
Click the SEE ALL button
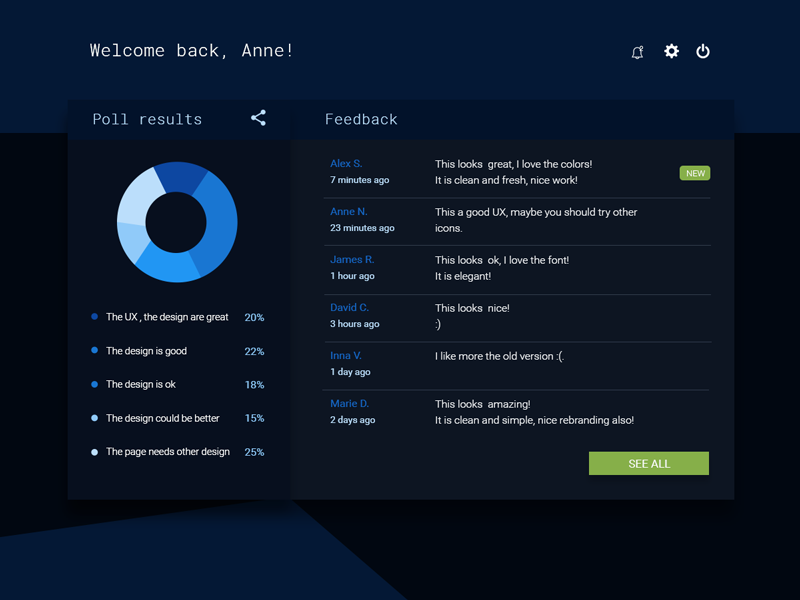pos(649,463)
